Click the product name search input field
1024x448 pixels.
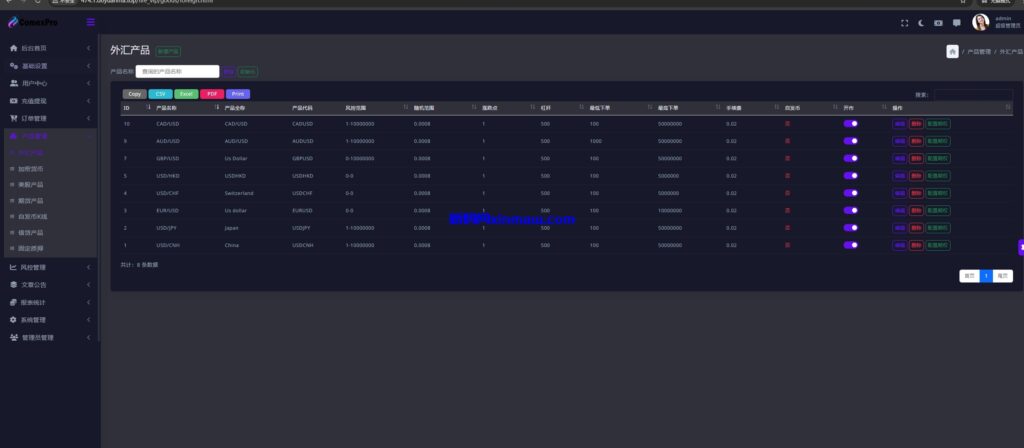point(177,71)
